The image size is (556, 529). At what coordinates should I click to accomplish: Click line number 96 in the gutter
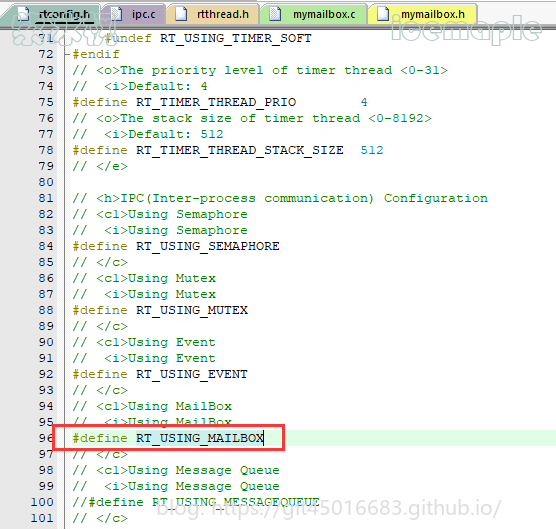46,438
